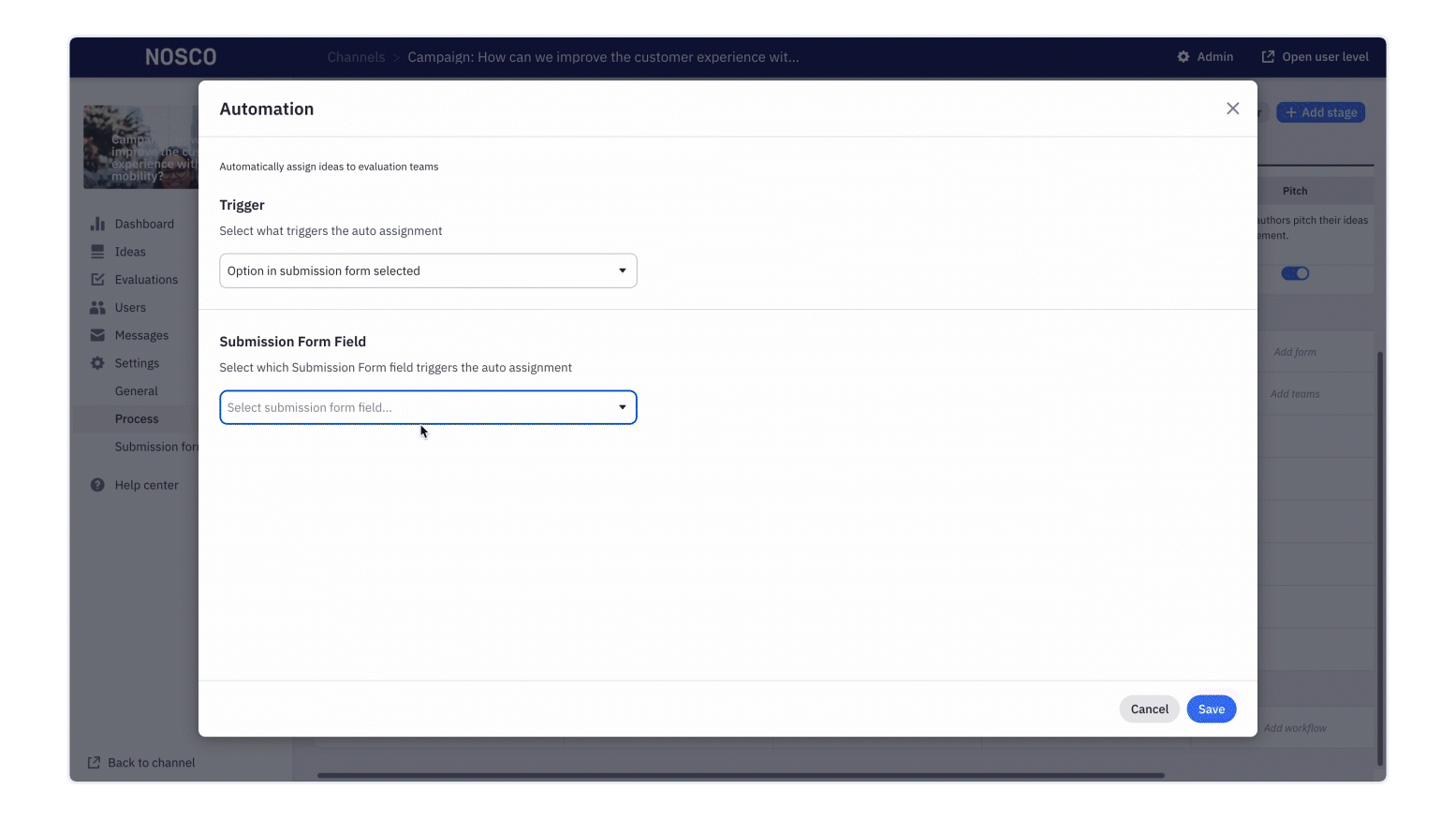Cancel the Automation dialog
Image resolution: width=1456 pixels, height=819 pixels.
click(1149, 709)
